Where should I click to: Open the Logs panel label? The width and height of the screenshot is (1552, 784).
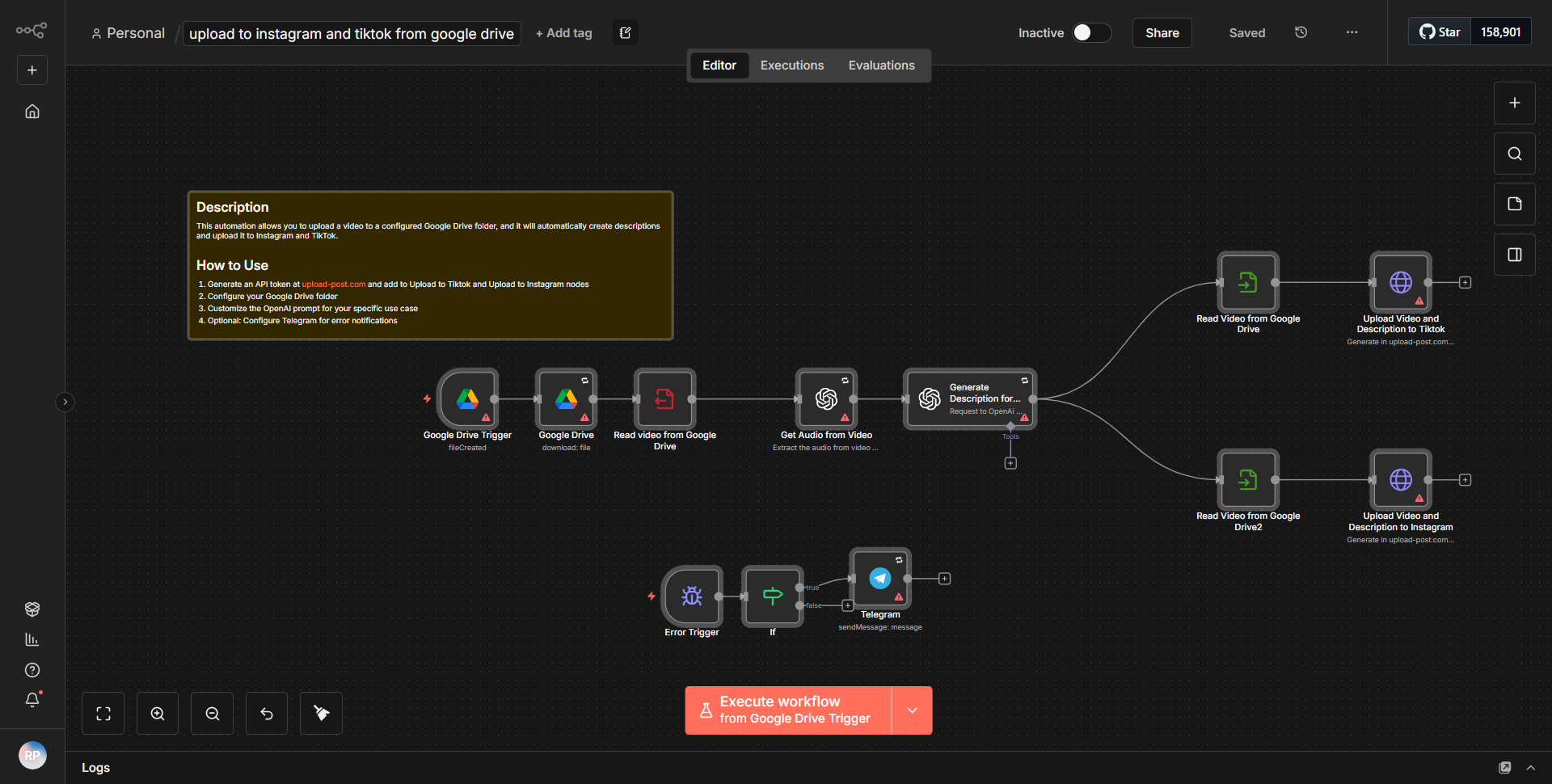95,768
